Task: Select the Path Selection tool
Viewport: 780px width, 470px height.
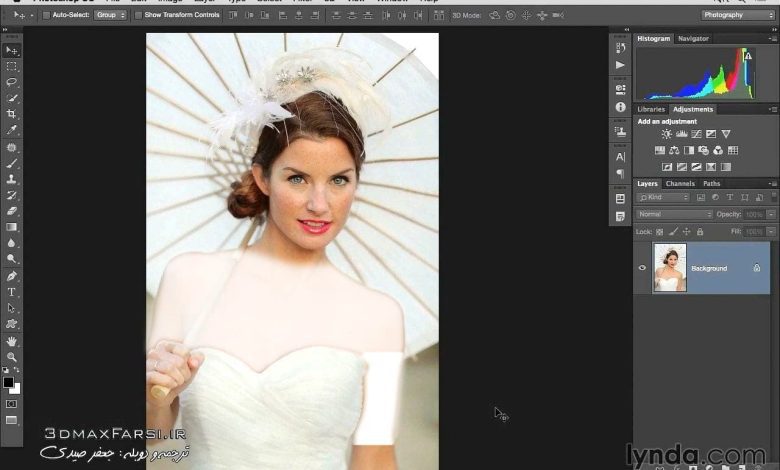Action: tap(11, 308)
